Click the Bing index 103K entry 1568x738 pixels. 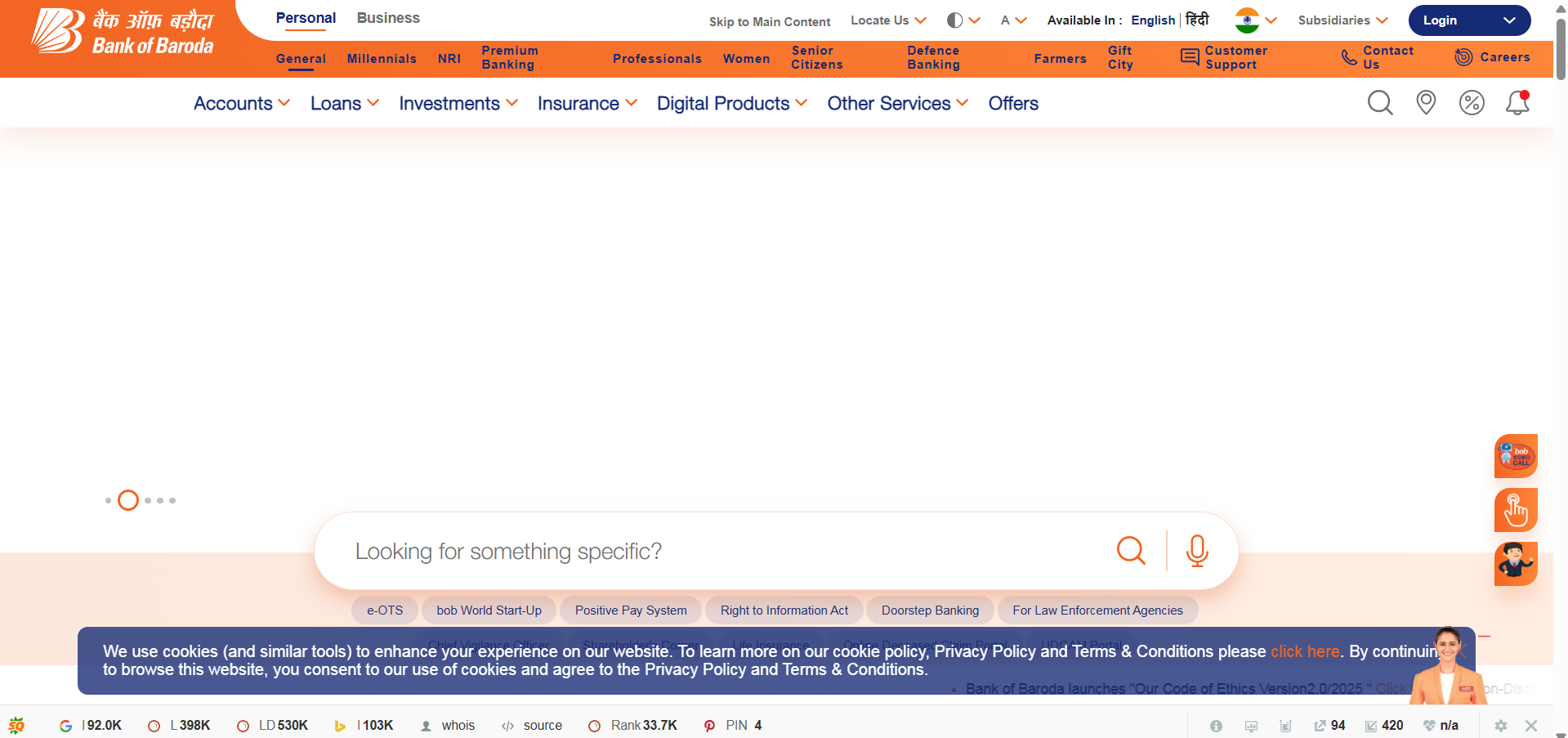[x=364, y=725]
